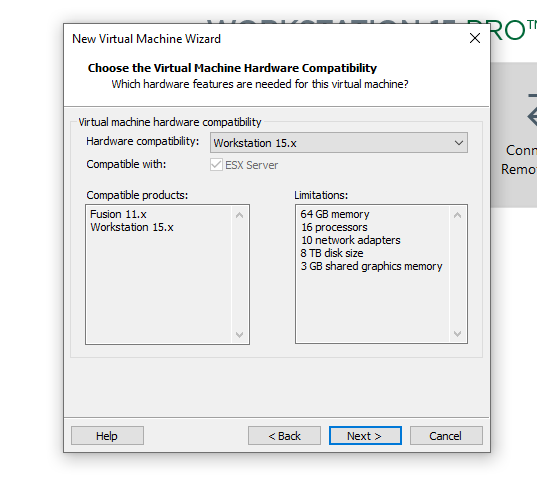Toggle the ESX Server checkbox
Image resolution: width=537 pixels, height=485 pixels.
point(216,165)
